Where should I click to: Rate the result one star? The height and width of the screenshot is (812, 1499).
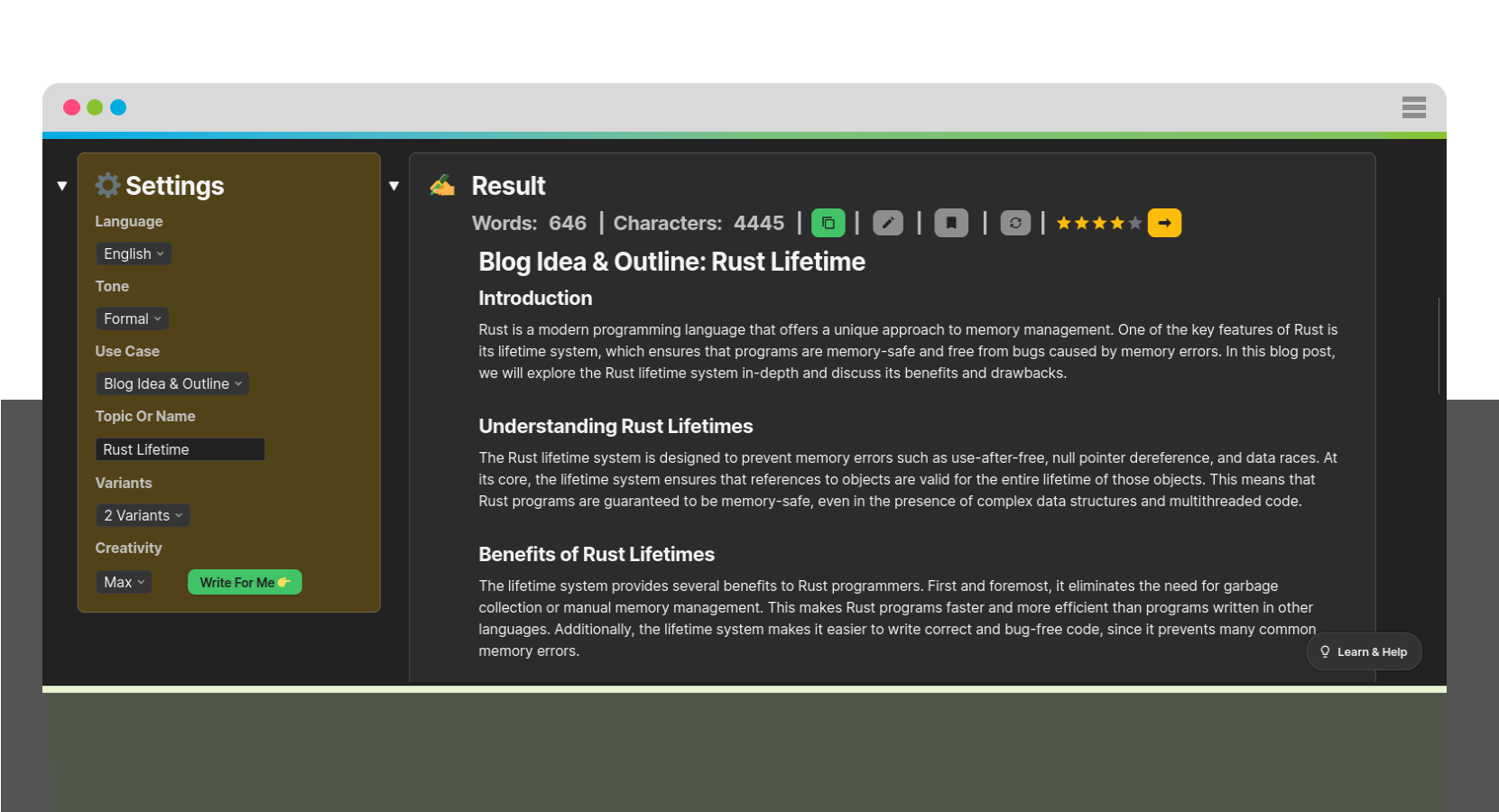click(1064, 223)
